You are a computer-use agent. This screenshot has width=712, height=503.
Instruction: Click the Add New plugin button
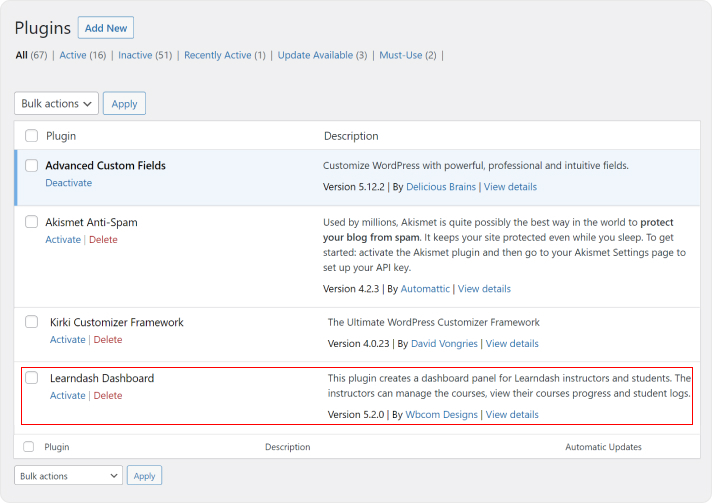pos(105,28)
